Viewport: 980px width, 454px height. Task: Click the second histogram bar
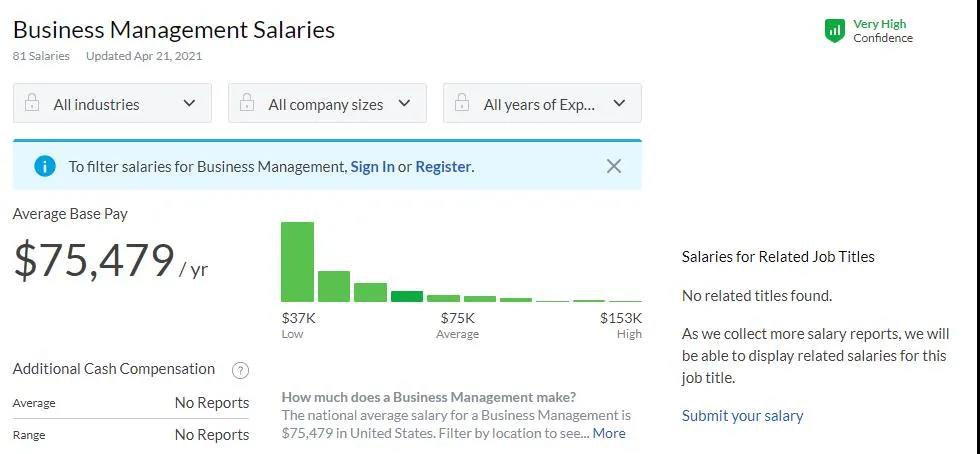coord(334,286)
